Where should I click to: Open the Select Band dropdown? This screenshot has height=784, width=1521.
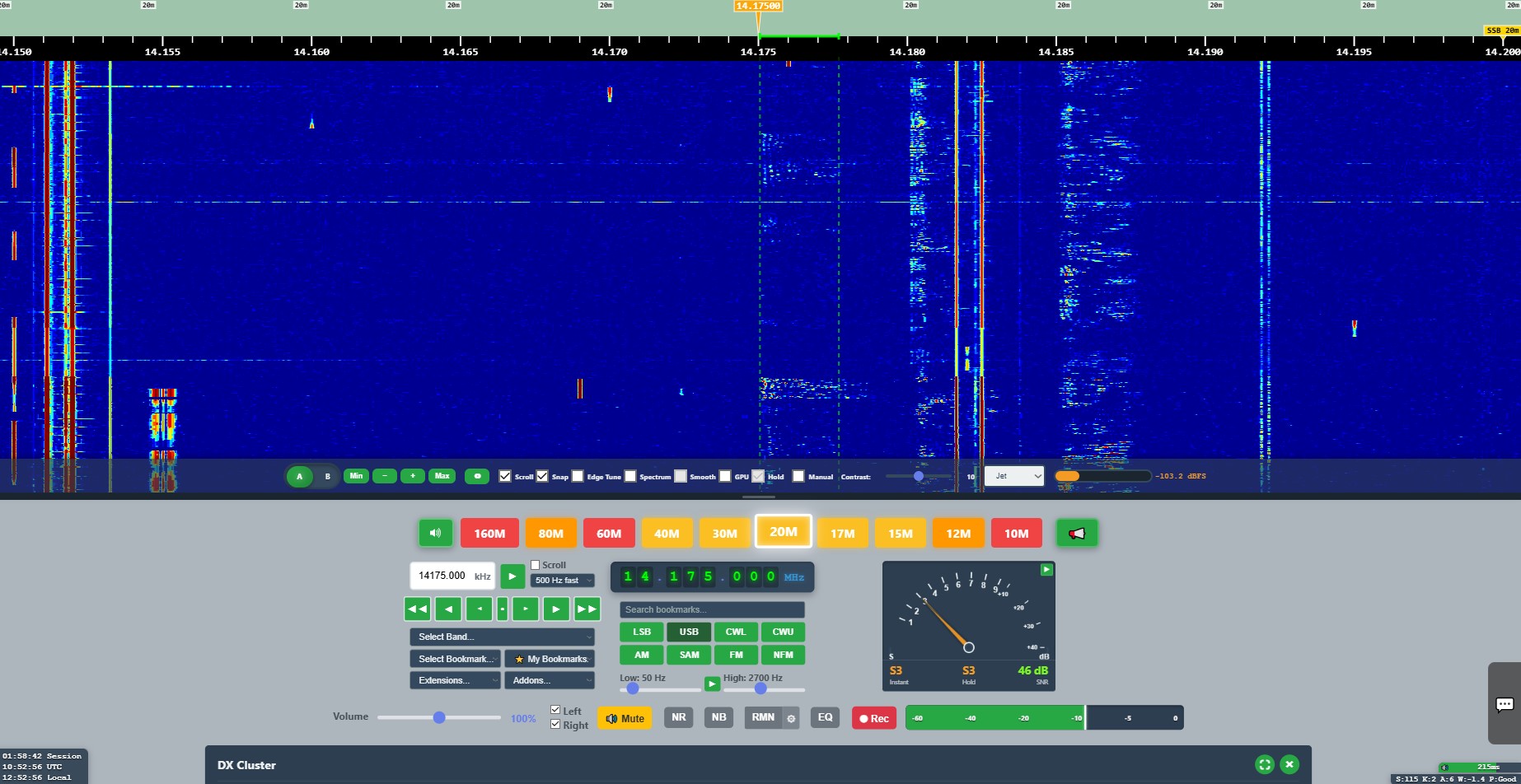pyautogui.click(x=502, y=637)
